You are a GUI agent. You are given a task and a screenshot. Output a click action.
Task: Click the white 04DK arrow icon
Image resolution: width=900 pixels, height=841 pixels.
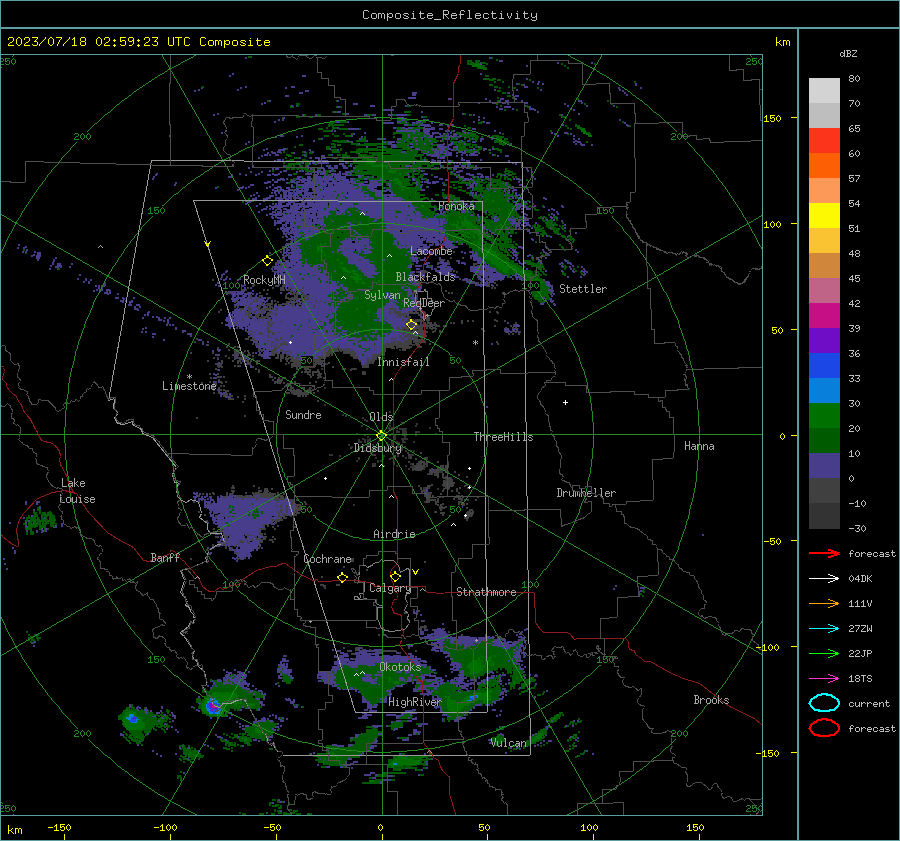pyautogui.click(x=824, y=578)
